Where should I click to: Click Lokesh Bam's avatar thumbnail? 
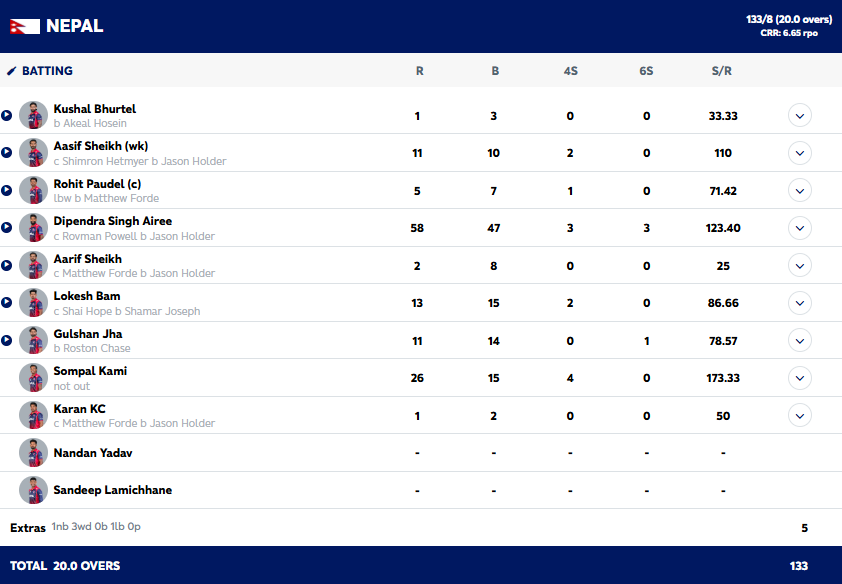tap(34, 303)
